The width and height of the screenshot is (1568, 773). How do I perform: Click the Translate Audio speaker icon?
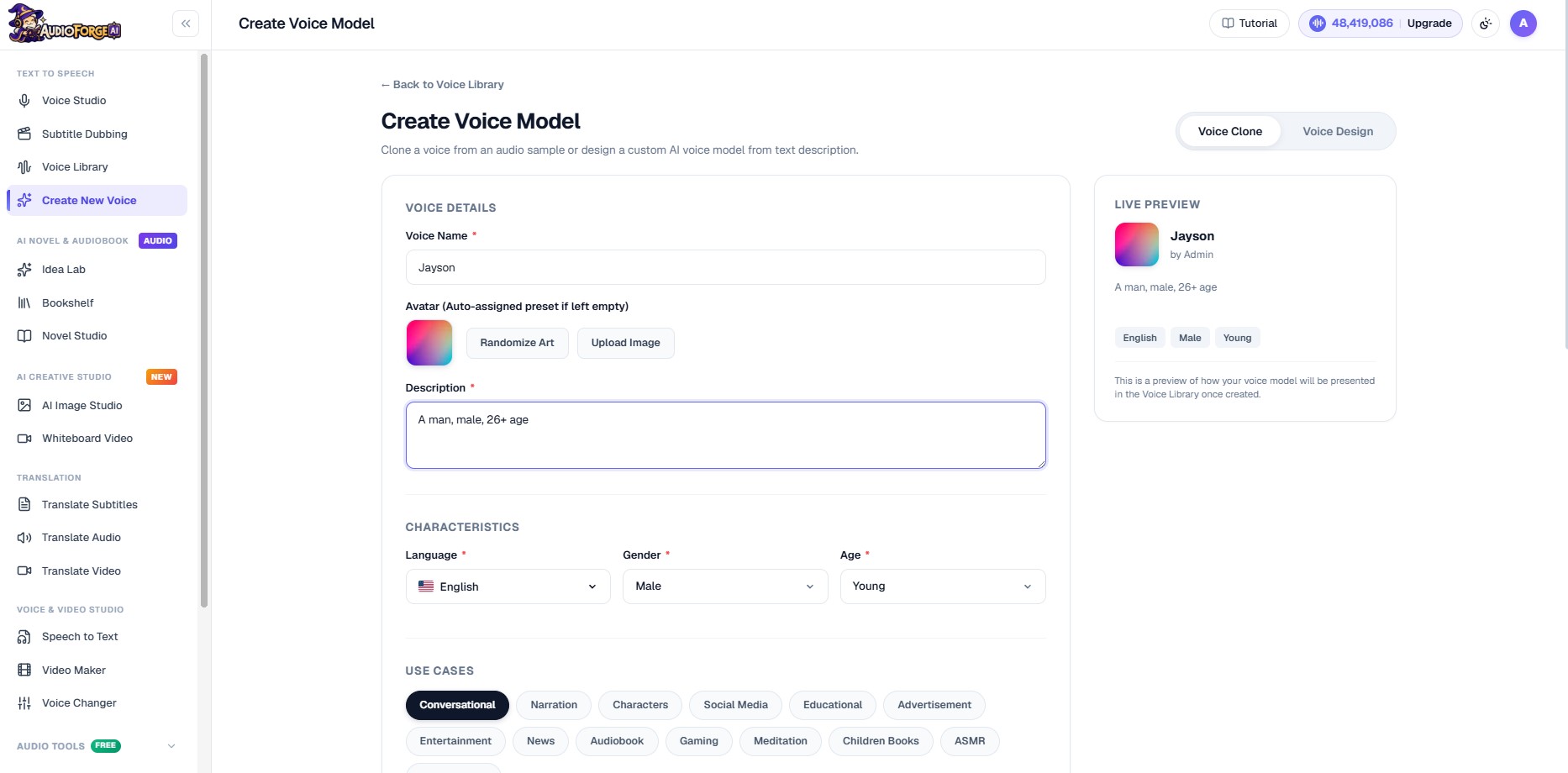click(x=24, y=538)
